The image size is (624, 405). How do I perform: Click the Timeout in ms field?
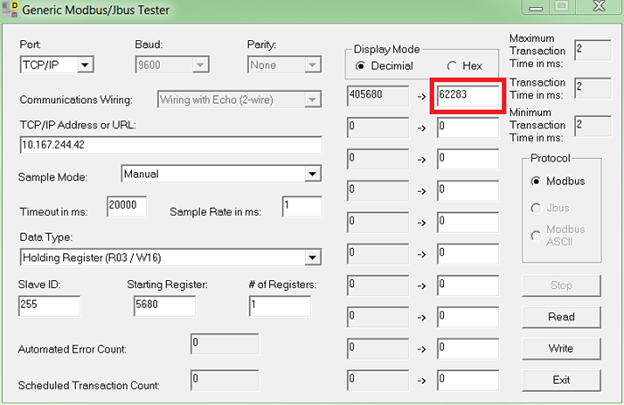pyautogui.click(x=127, y=206)
